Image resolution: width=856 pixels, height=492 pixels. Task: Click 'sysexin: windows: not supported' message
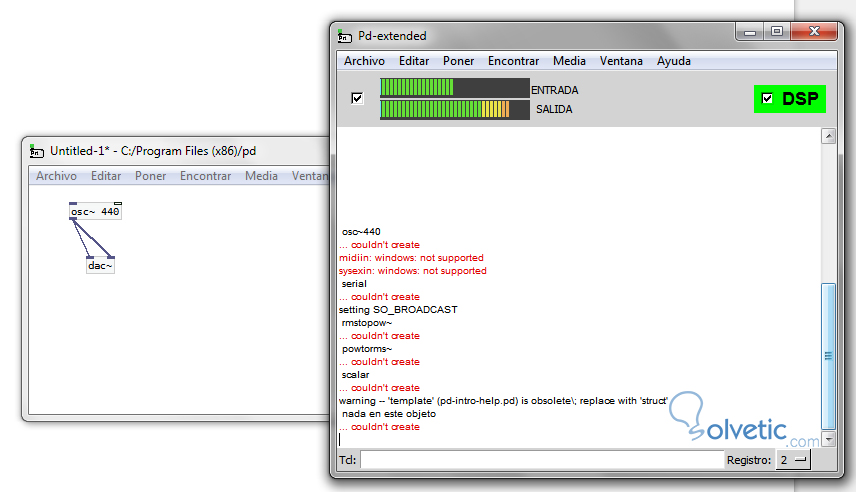click(x=412, y=271)
